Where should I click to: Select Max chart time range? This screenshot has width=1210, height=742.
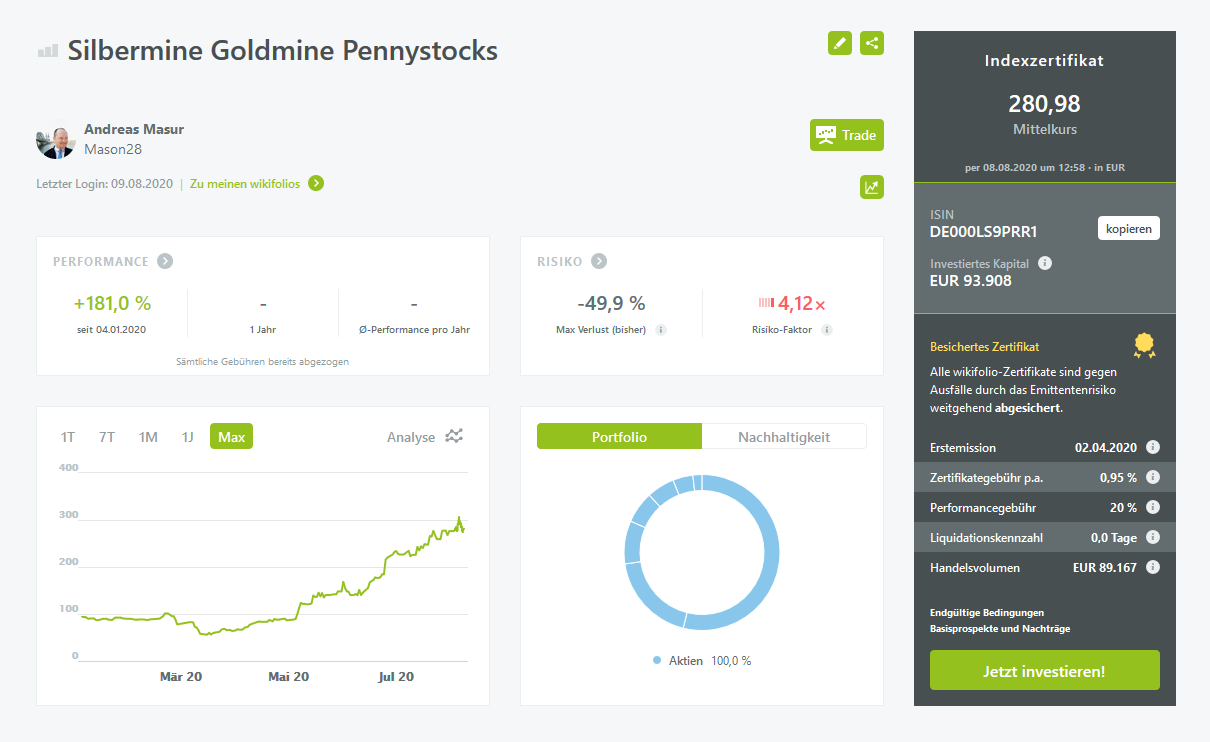click(231, 437)
